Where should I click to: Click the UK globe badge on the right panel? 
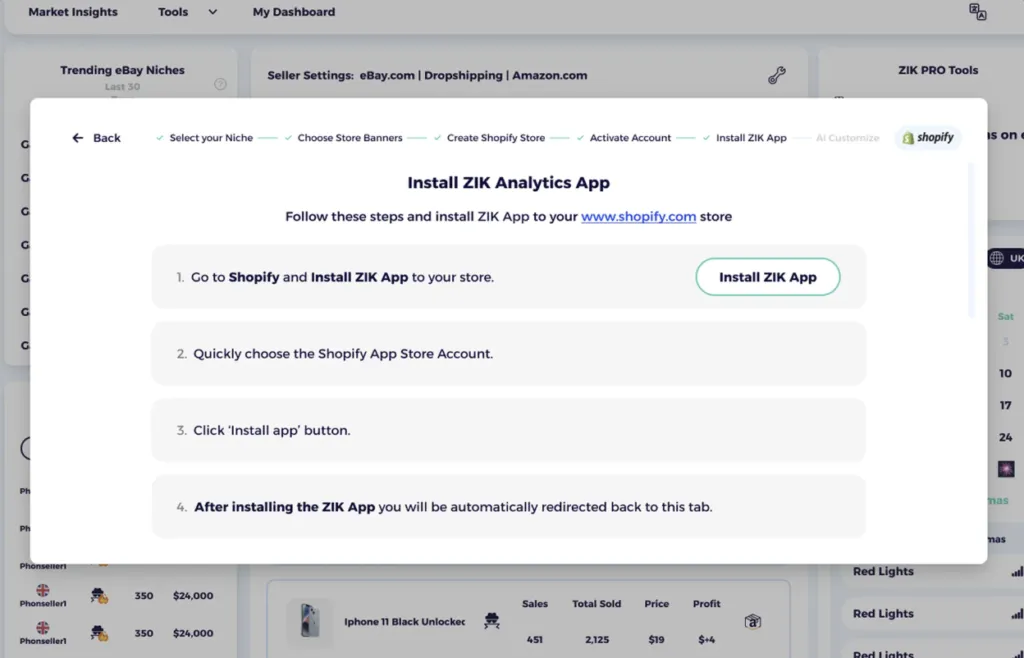tap(1003, 258)
